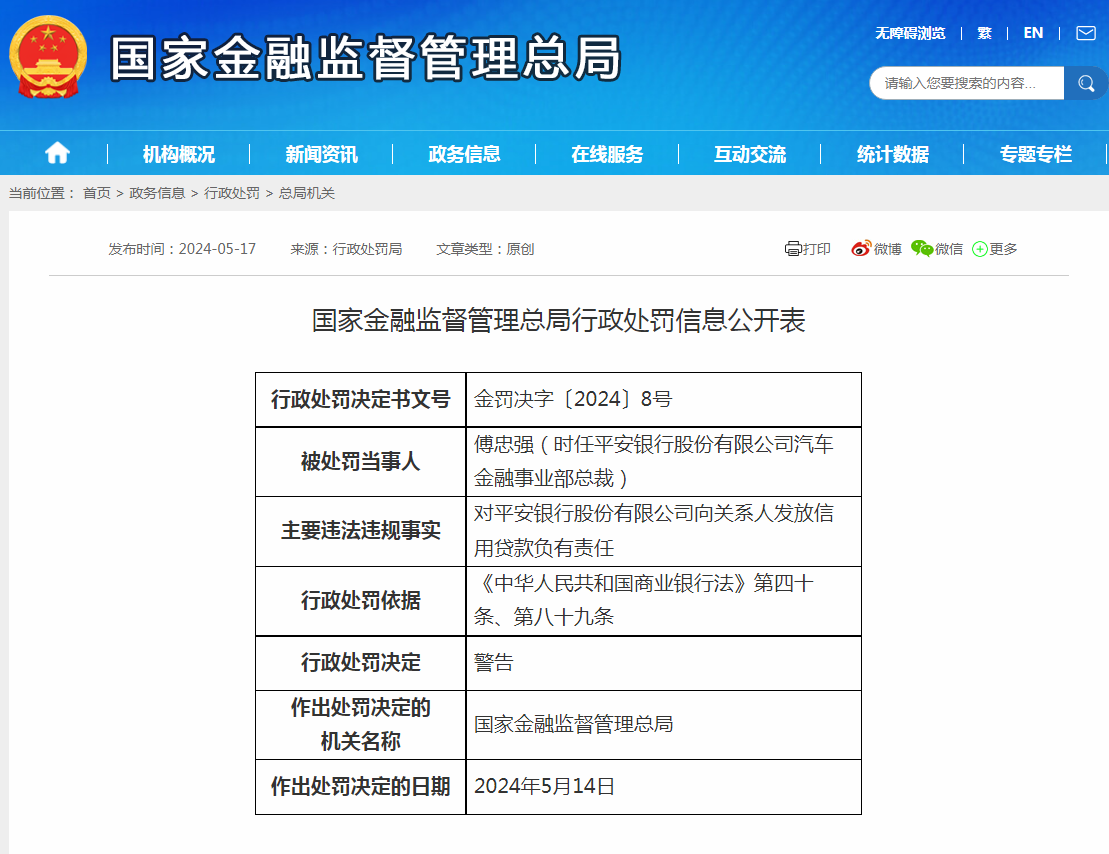This screenshot has width=1109, height=854.
Task: Click the cell naming 傅忠强
Action: click(663, 461)
